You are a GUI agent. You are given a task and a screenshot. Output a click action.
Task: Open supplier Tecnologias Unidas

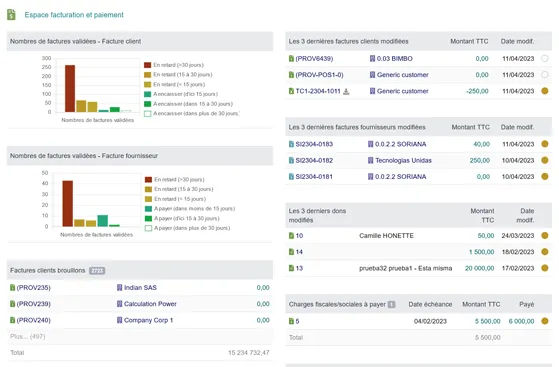click(x=403, y=160)
